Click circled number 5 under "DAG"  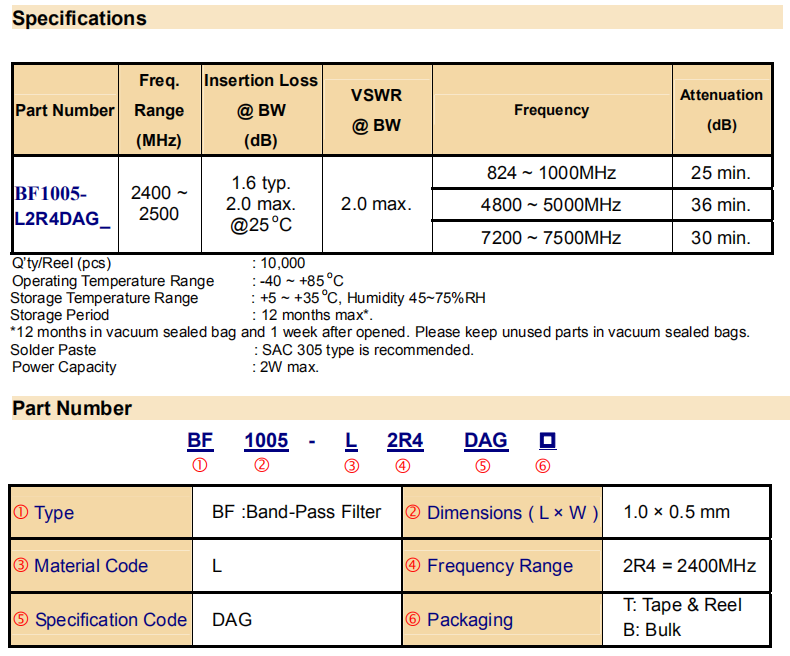point(483,466)
